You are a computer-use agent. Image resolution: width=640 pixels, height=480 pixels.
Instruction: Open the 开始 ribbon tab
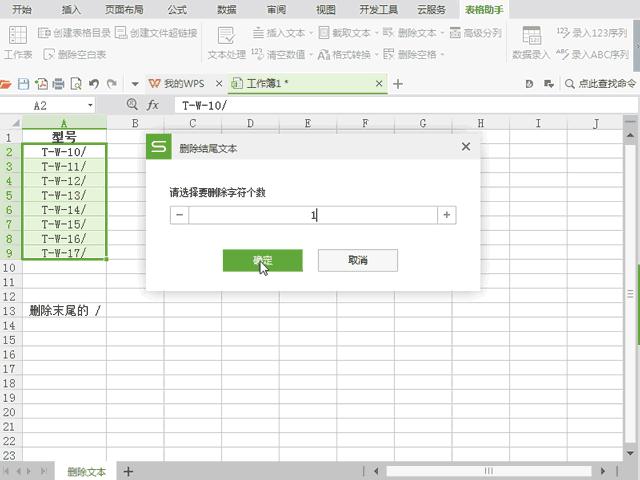click(x=22, y=9)
